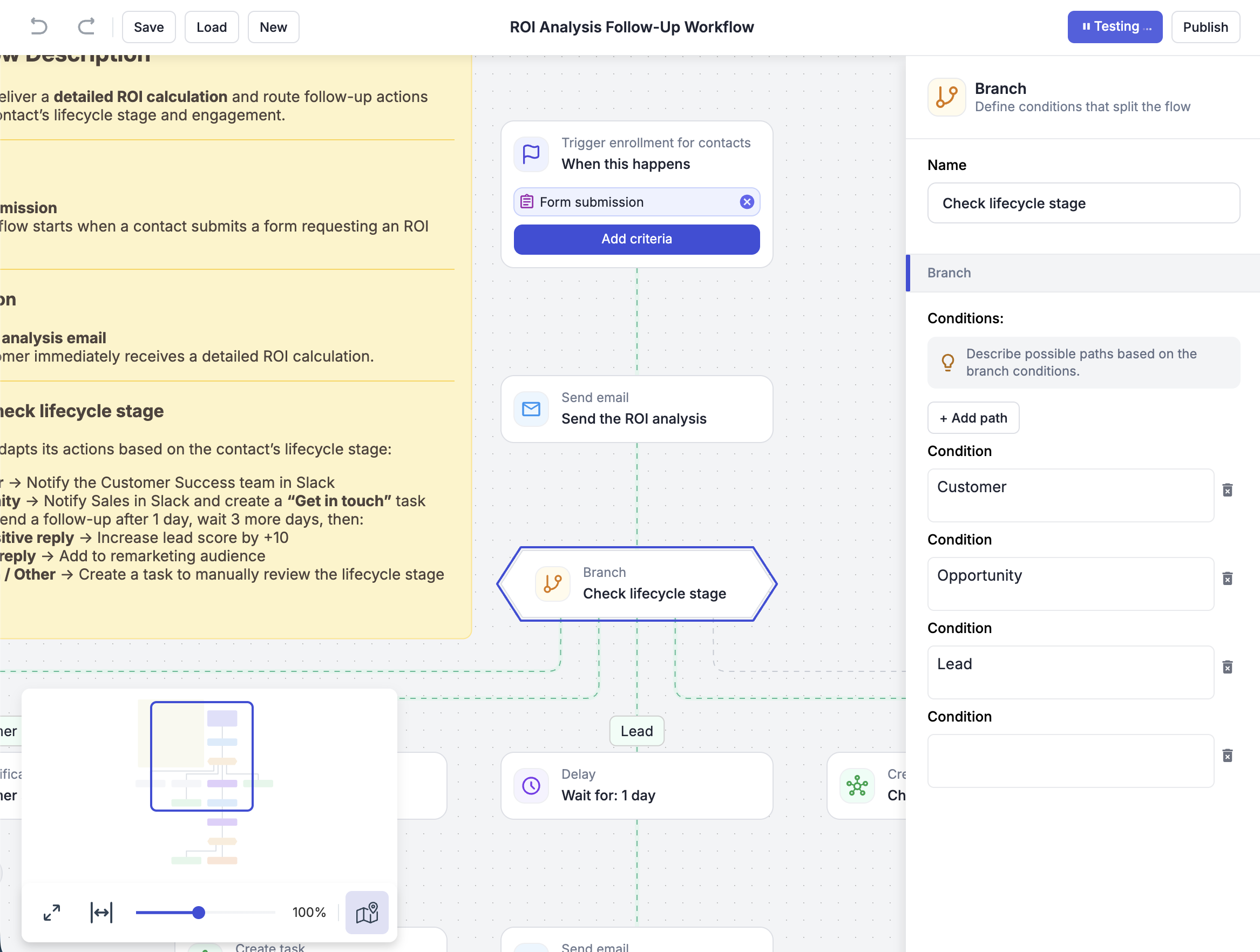Click the fit-to-width icon in minimap controls
This screenshot has height=952, width=1260.
pos(101,912)
